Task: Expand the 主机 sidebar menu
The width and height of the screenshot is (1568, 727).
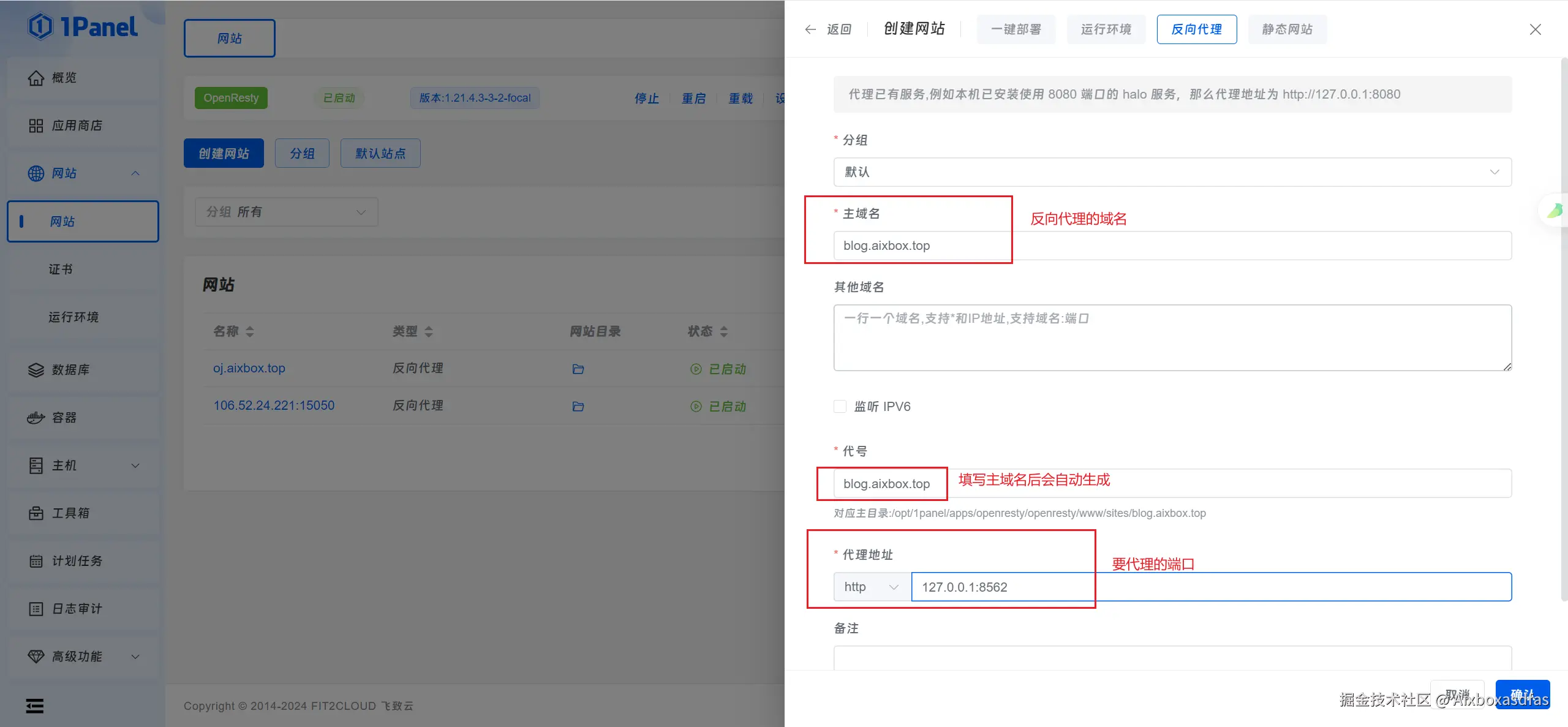Action: (x=135, y=465)
